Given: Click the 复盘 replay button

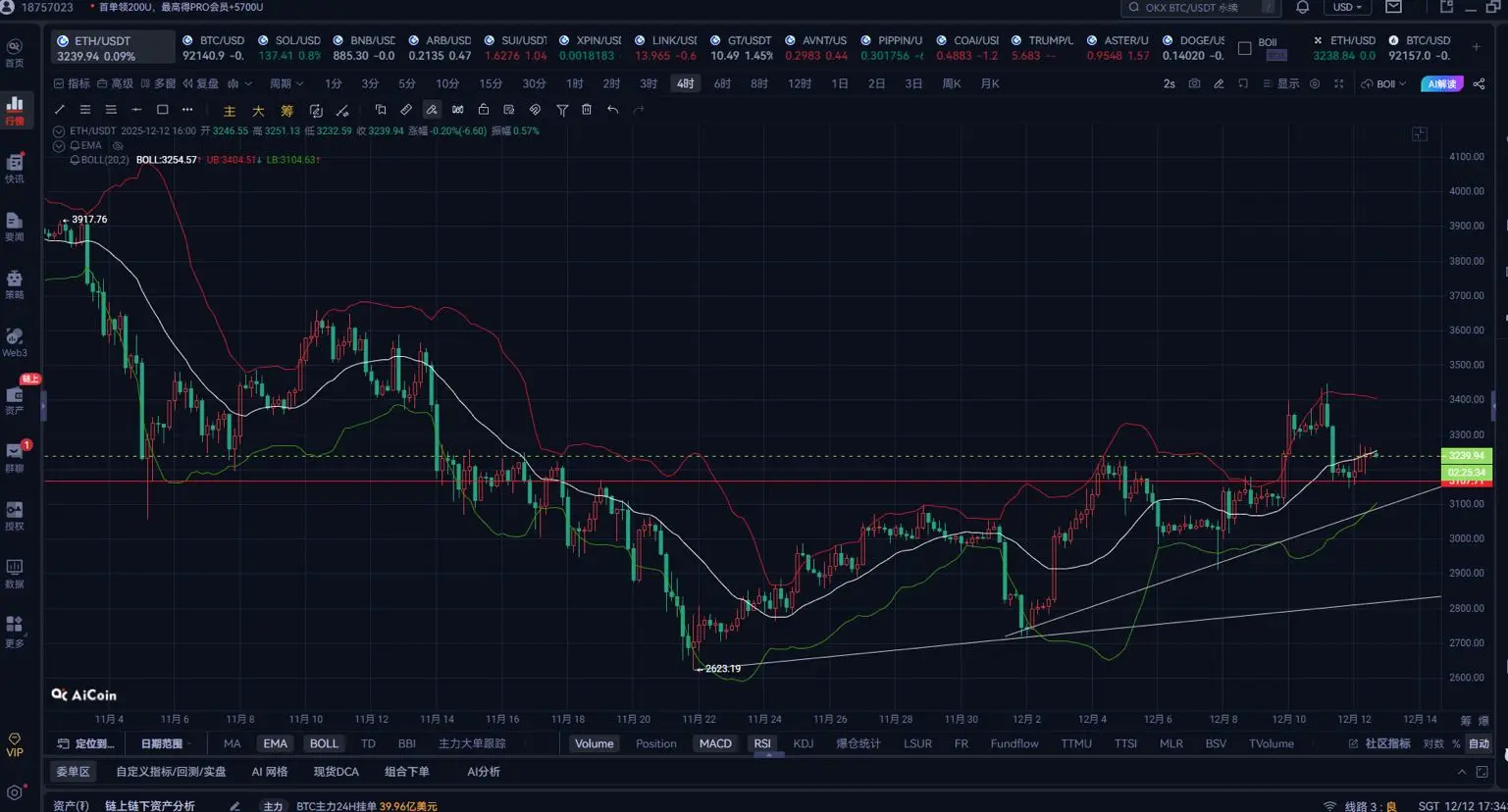Looking at the screenshot, I should click(200, 84).
